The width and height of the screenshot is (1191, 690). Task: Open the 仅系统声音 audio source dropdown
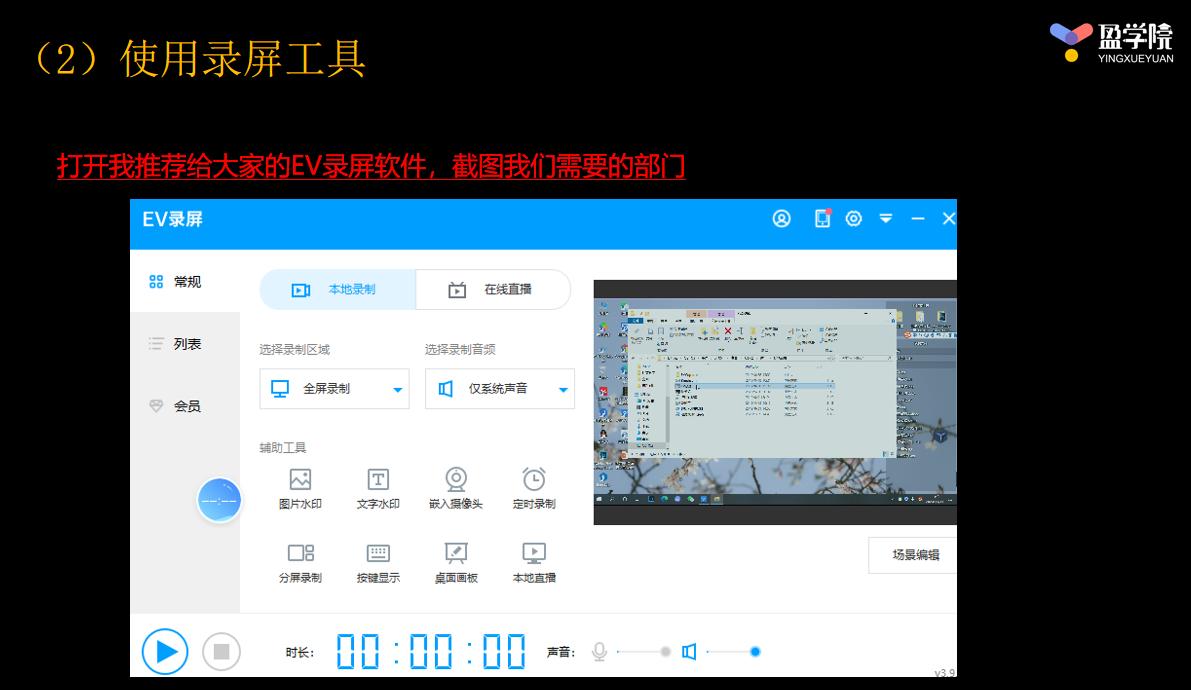click(x=561, y=389)
